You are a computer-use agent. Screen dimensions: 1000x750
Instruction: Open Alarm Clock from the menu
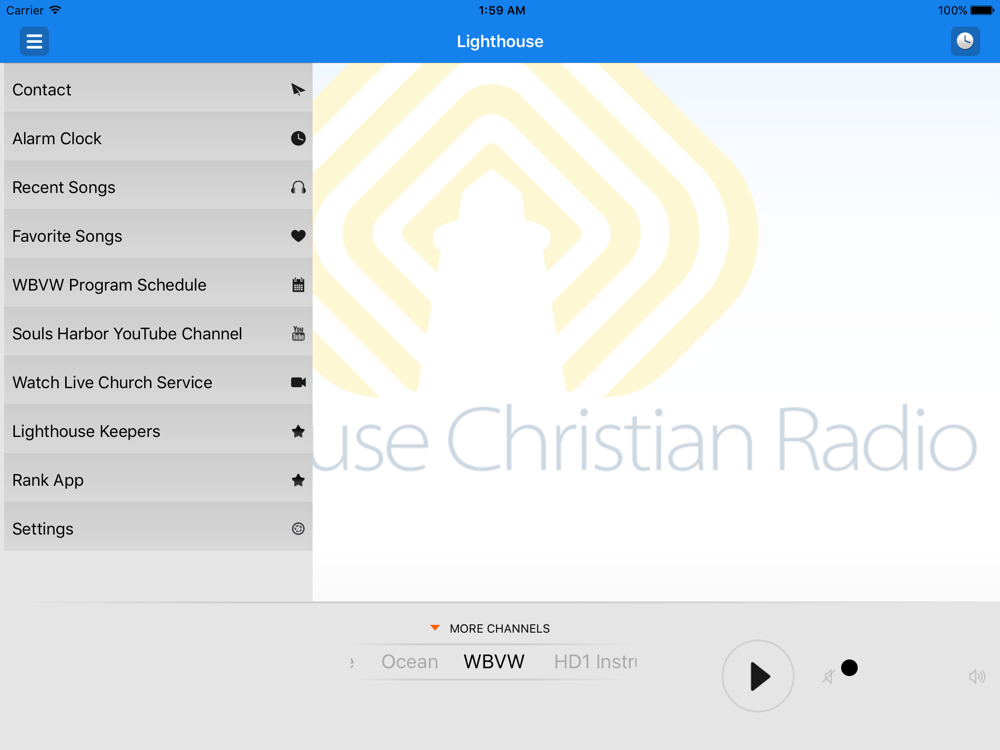click(x=158, y=136)
